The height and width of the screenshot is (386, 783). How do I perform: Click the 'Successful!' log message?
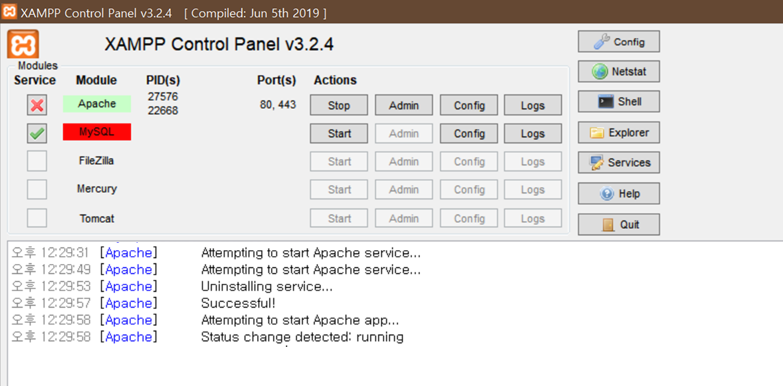(x=238, y=303)
